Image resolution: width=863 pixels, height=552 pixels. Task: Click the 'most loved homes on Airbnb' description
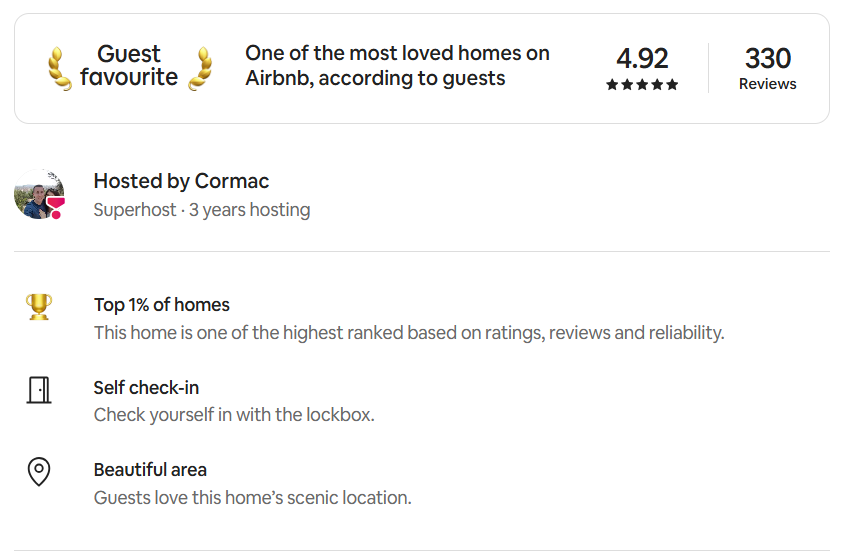point(397,66)
